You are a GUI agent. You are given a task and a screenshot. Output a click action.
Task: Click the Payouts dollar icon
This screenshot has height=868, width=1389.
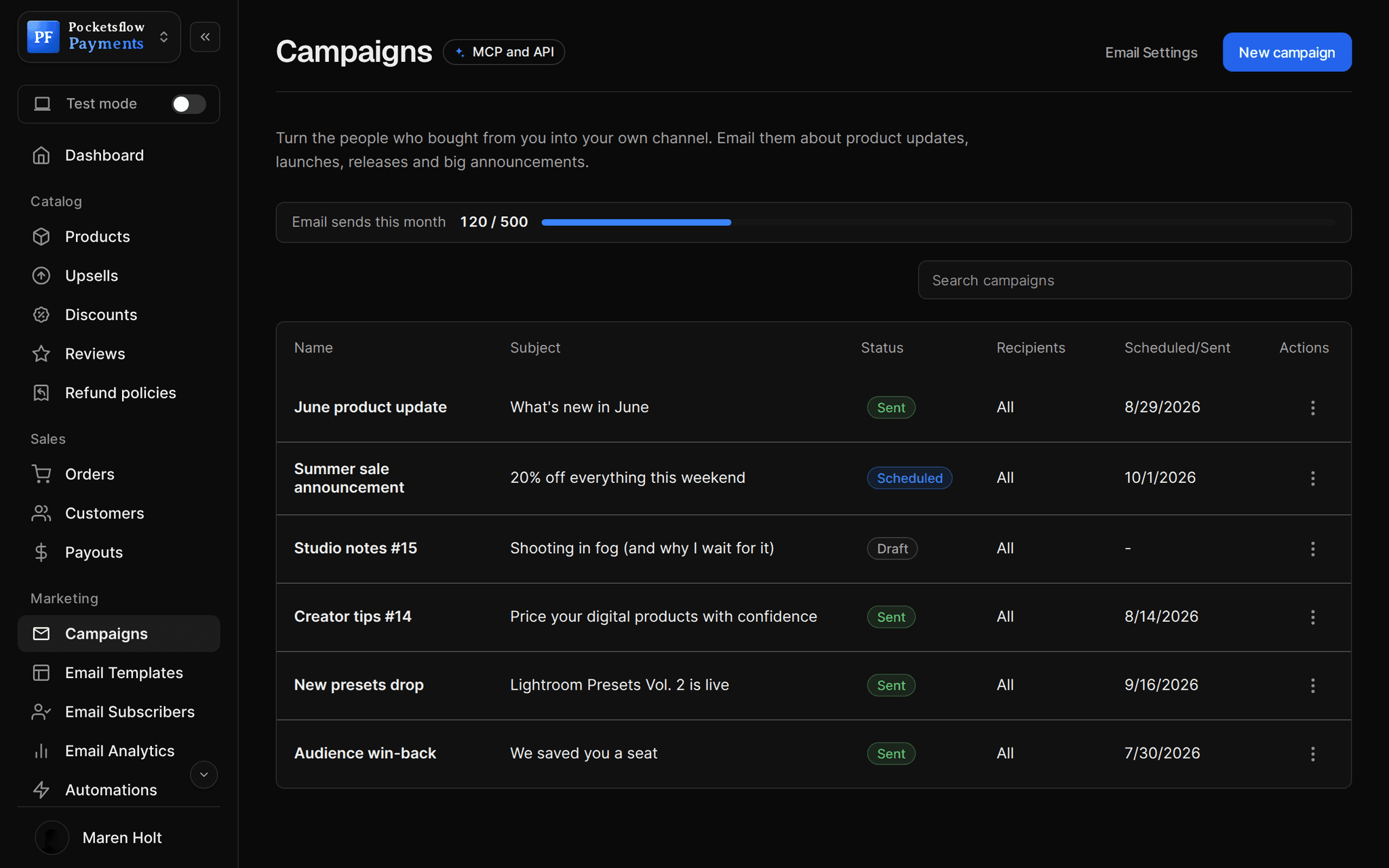(x=41, y=553)
